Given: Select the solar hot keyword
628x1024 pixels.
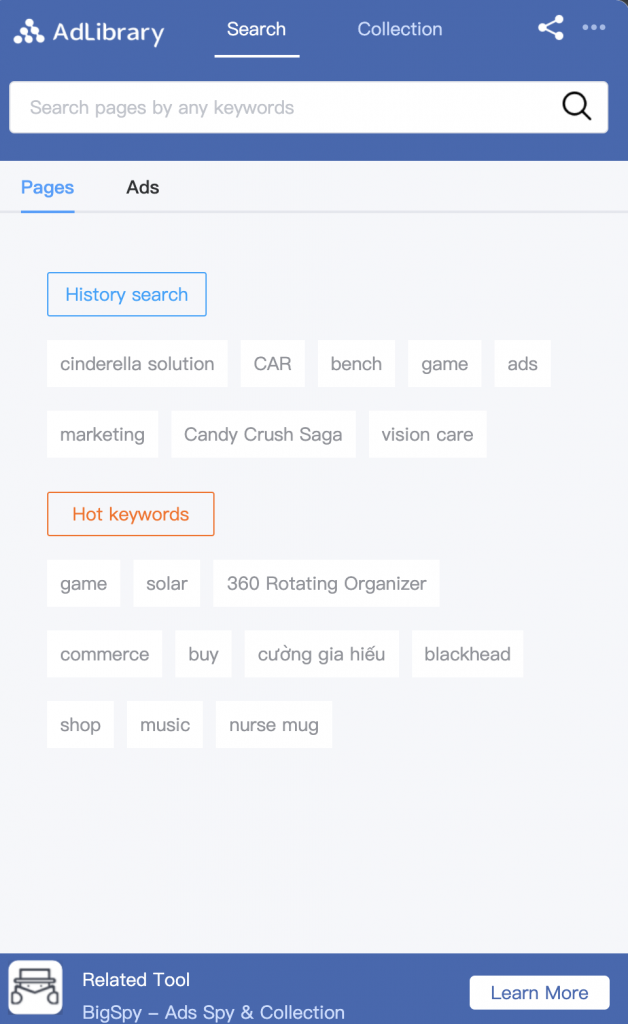Looking at the screenshot, I should point(166,583).
